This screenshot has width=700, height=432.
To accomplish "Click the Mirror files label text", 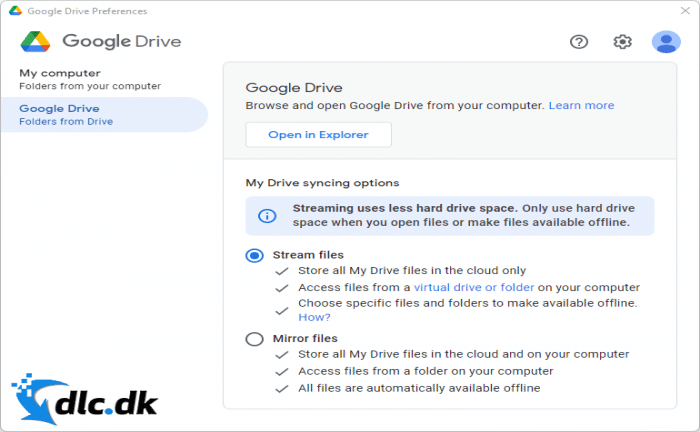I will coord(305,339).
